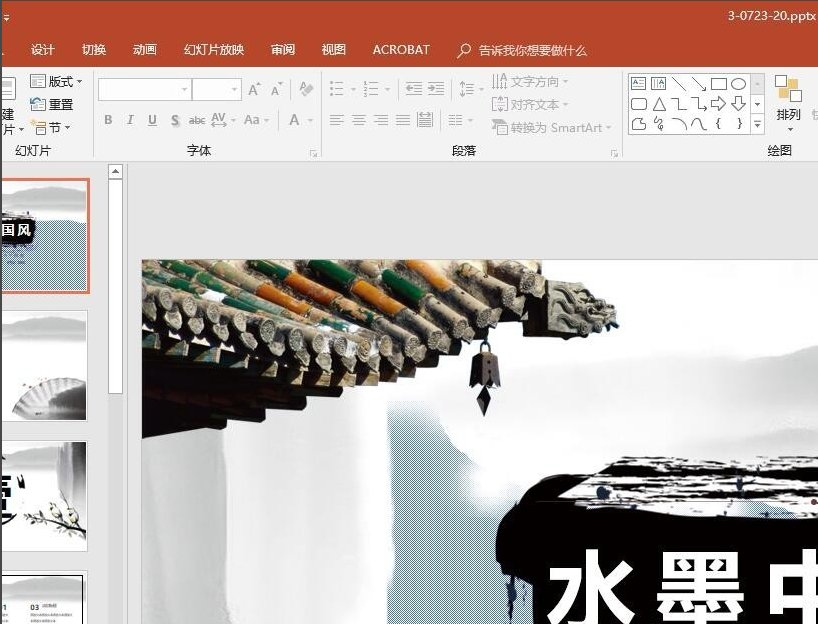The width and height of the screenshot is (818, 624).
Task: Open the Animations (动画) tab
Action: click(144, 50)
